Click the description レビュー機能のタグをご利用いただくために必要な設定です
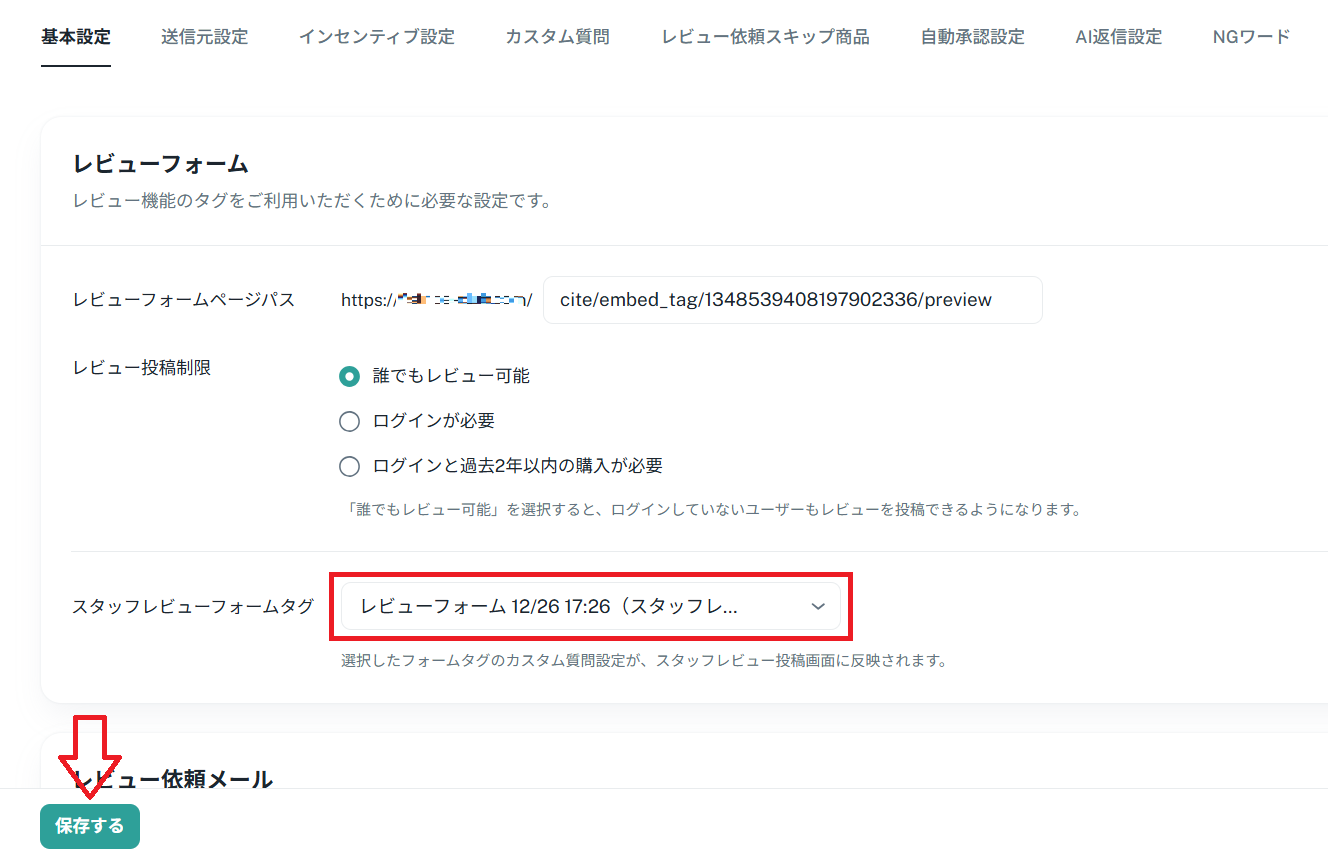Viewport: 1328px width, 860px height. tap(312, 201)
